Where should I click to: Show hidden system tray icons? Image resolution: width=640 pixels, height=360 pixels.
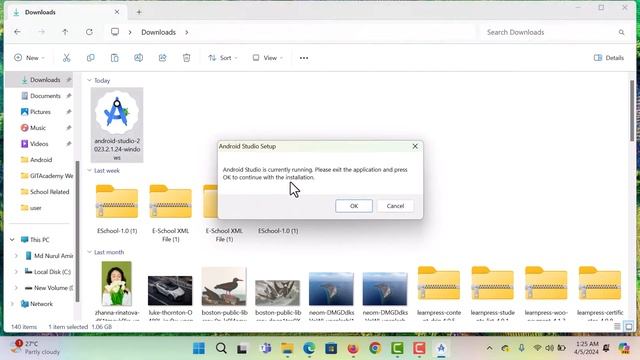click(x=489, y=348)
